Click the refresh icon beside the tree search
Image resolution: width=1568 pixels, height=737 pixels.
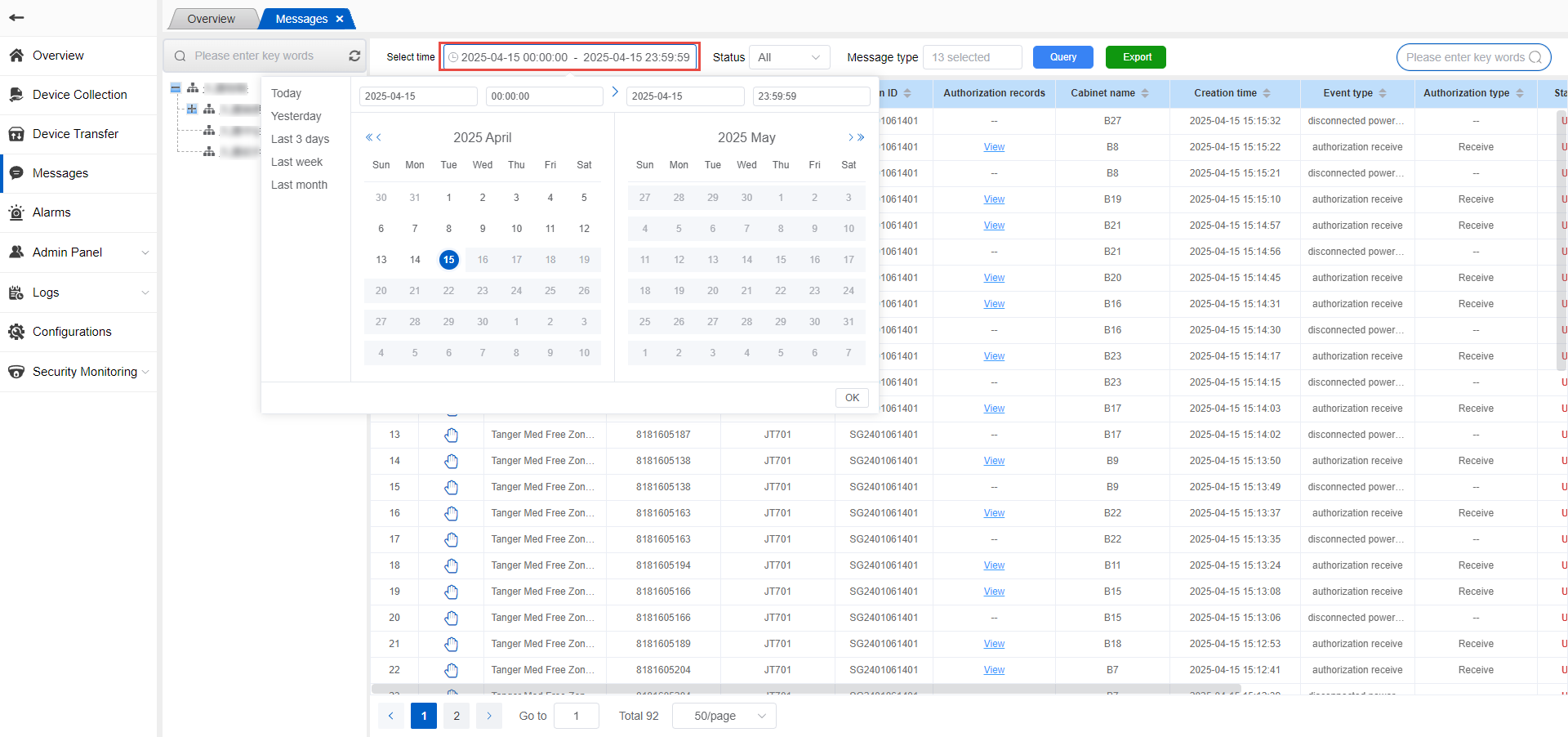click(354, 56)
